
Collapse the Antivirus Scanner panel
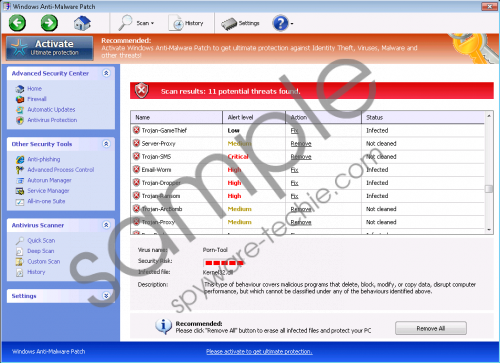[106, 225]
